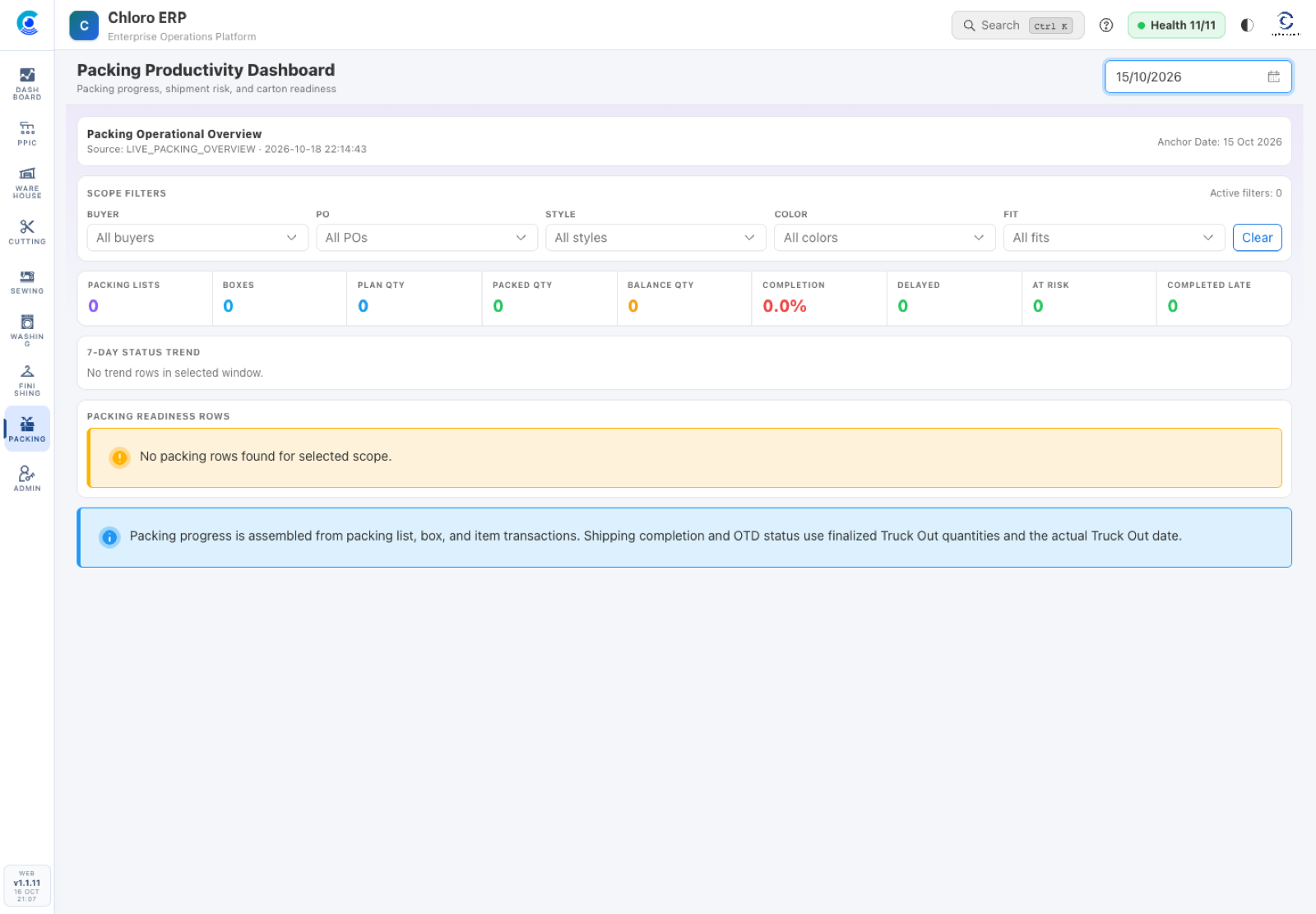The height and width of the screenshot is (914, 1316).
Task: Click the At Risk metric card
Action: (x=1089, y=299)
